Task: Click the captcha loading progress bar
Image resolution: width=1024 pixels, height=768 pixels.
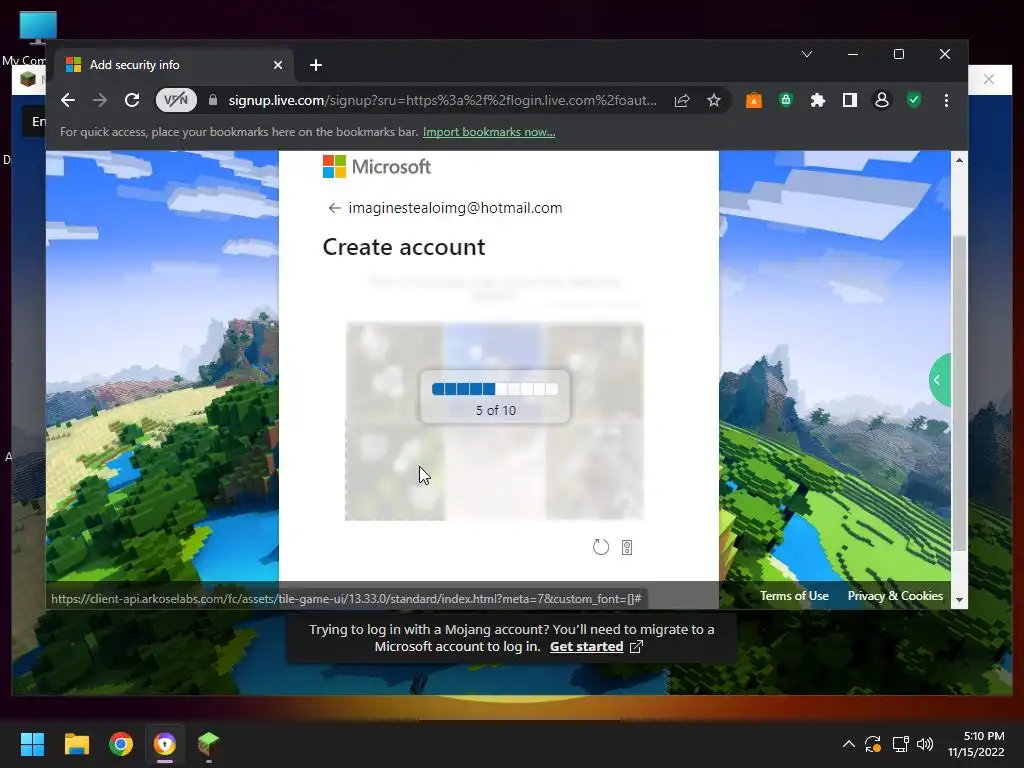Action: (x=495, y=389)
